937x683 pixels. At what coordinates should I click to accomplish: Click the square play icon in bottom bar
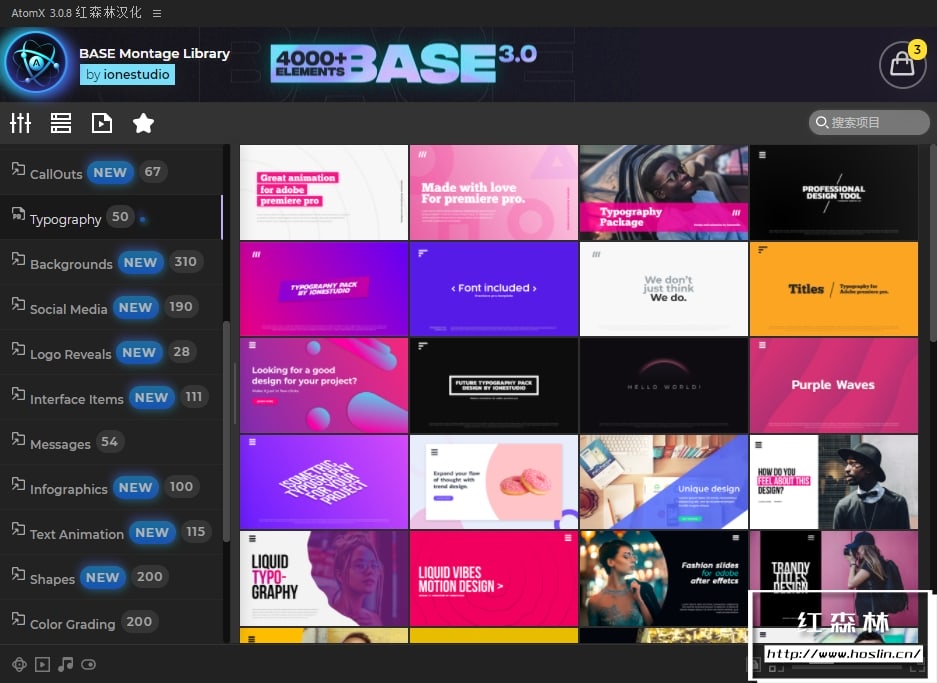(42, 664)
